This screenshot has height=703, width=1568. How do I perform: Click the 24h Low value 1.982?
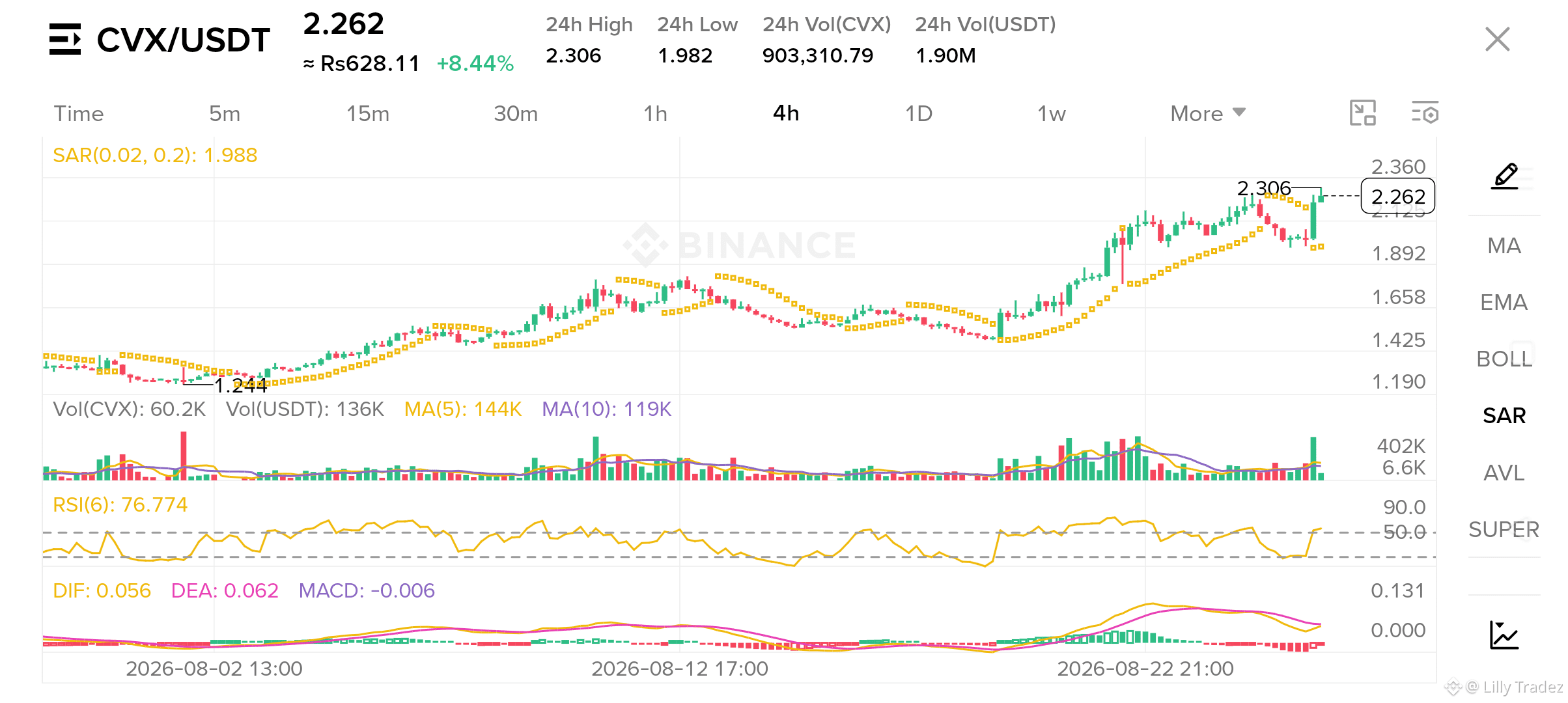coord(685,55)
